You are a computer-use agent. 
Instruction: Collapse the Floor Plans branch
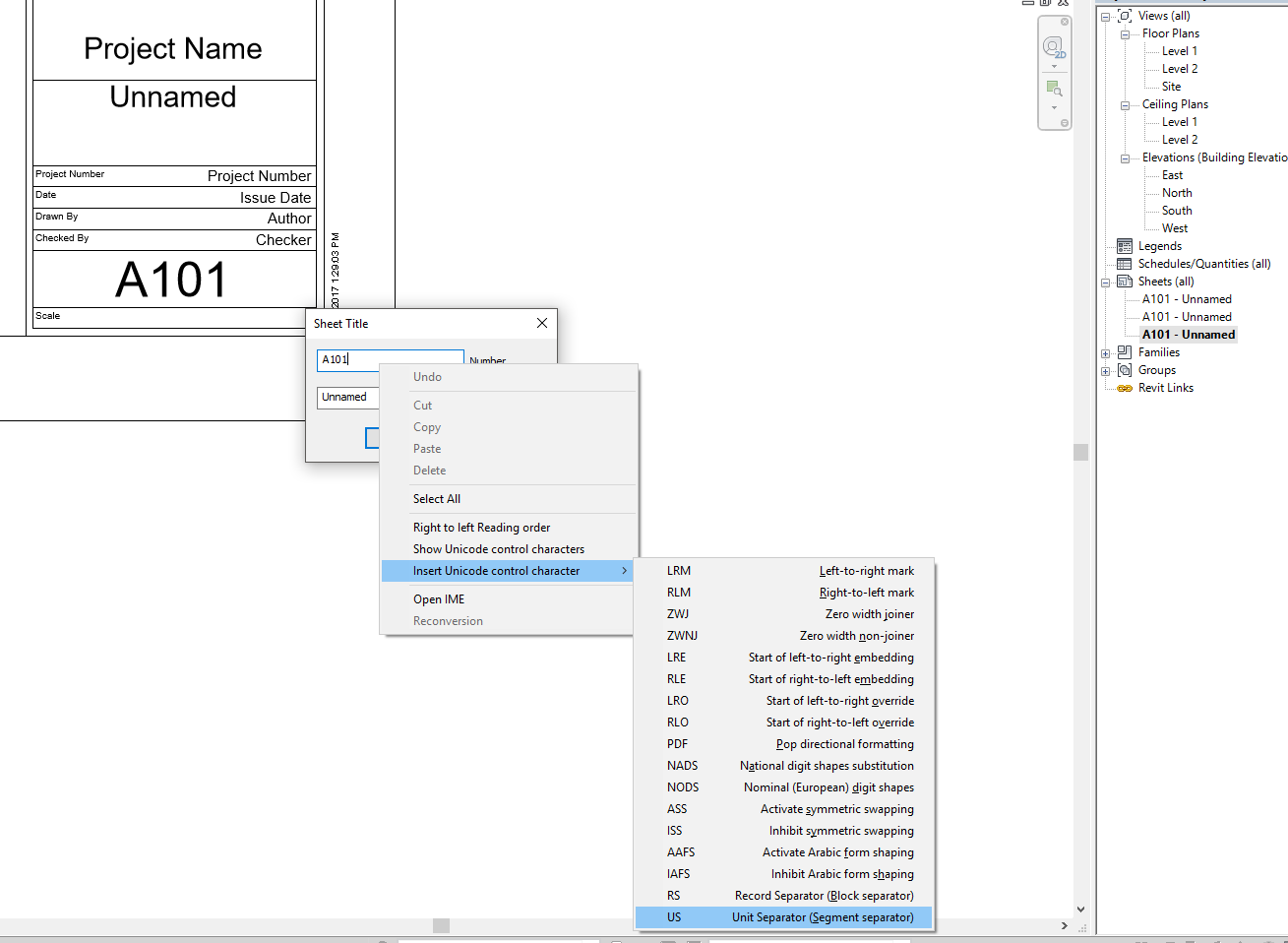pos(1125,32)
